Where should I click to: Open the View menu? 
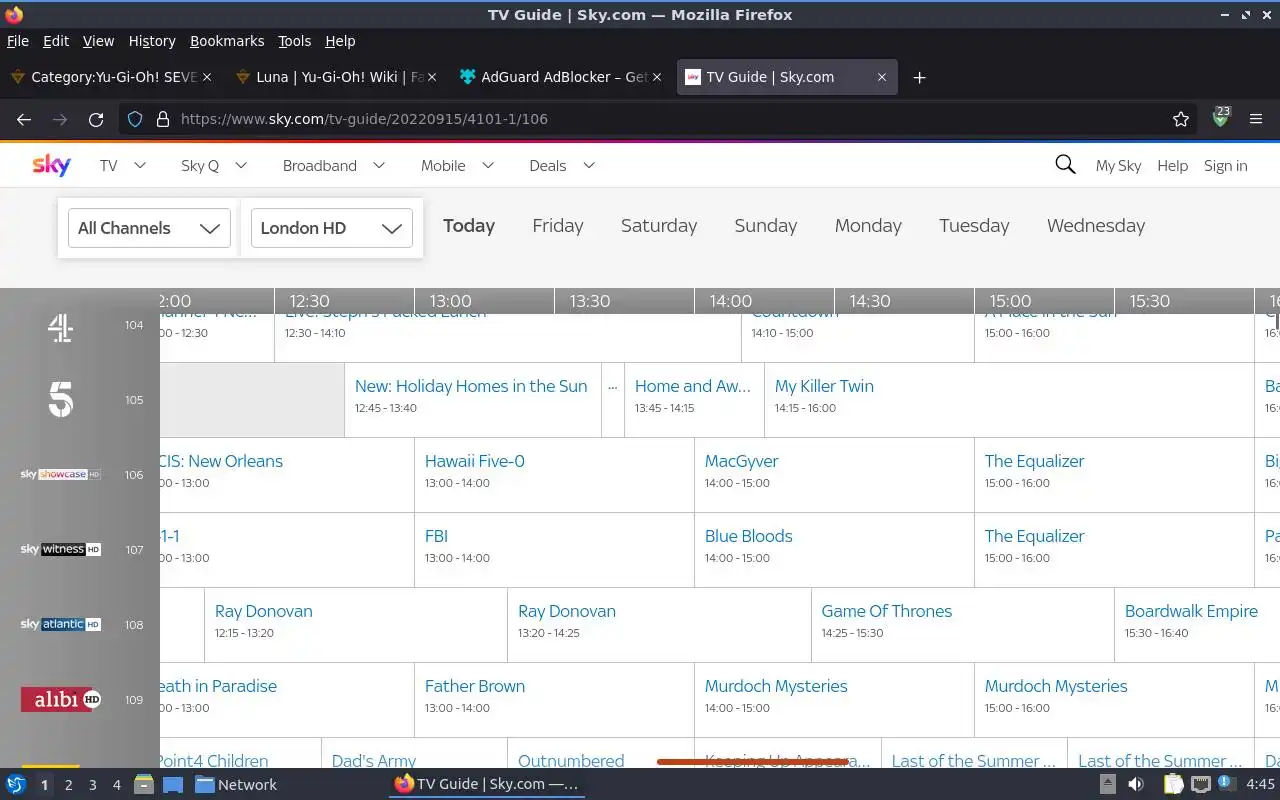(x=98, y=41)
